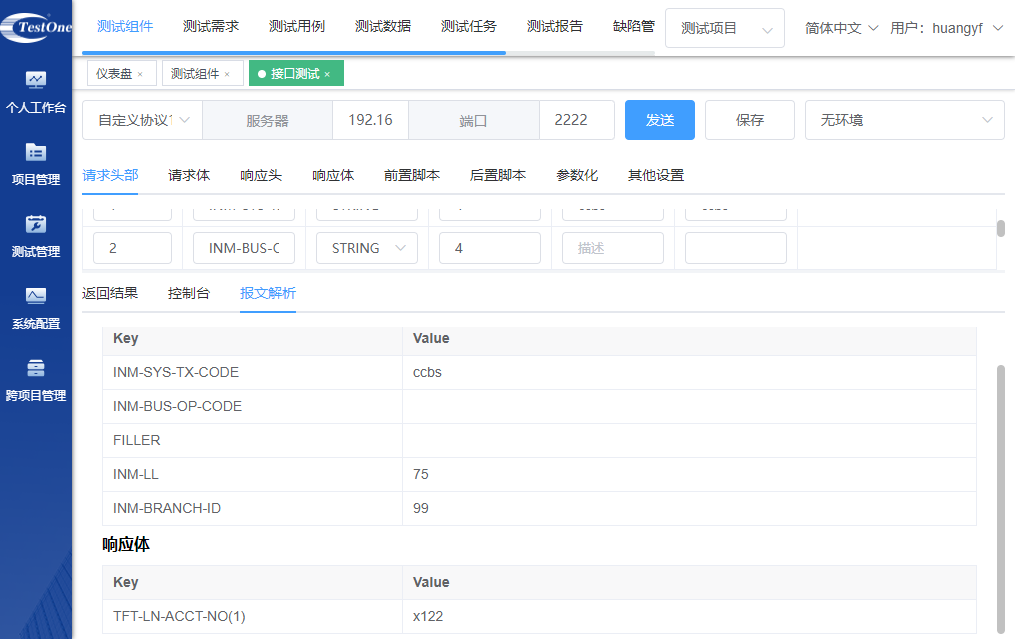Open the 测试管理 sidebar icon
Viewport: 1015px width, 639px height.
tap(36, 224)
